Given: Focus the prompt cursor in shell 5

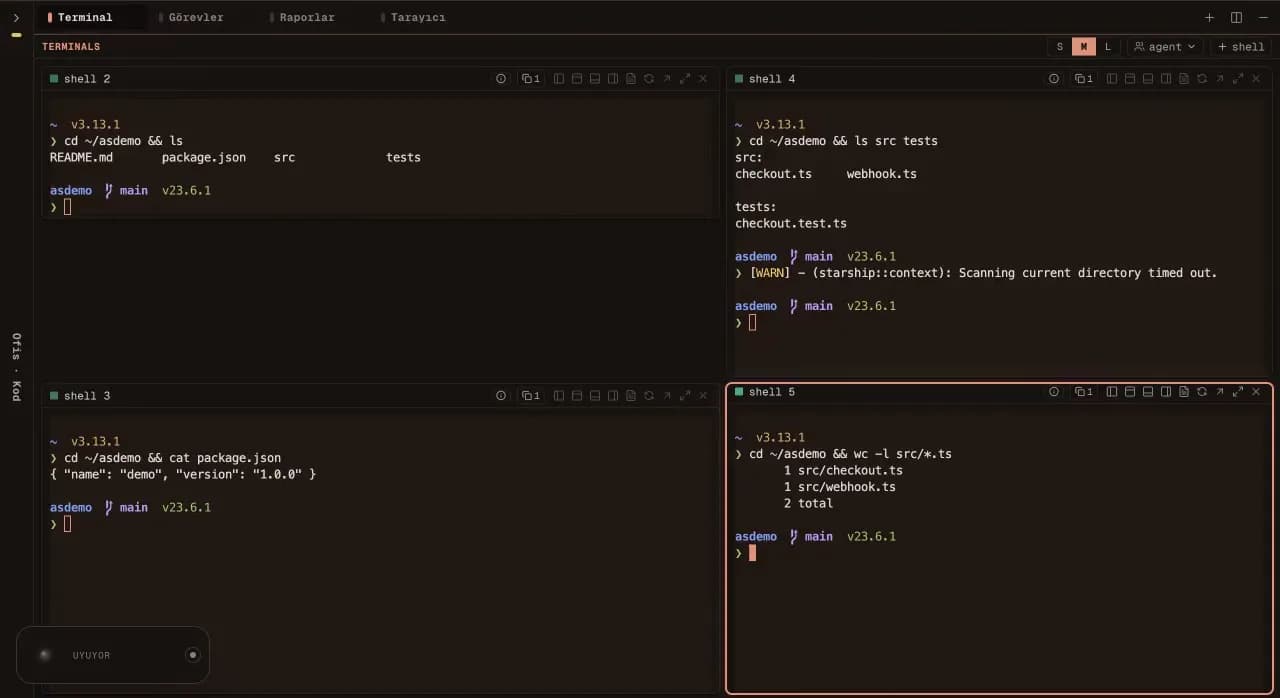Looking at the screenshot, I should [752, 553].
